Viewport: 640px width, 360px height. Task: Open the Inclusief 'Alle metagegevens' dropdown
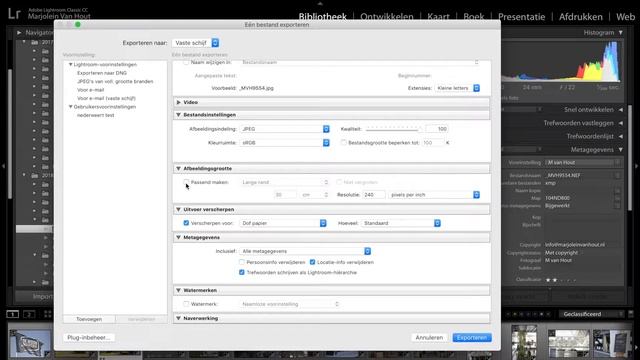(305, 251)
